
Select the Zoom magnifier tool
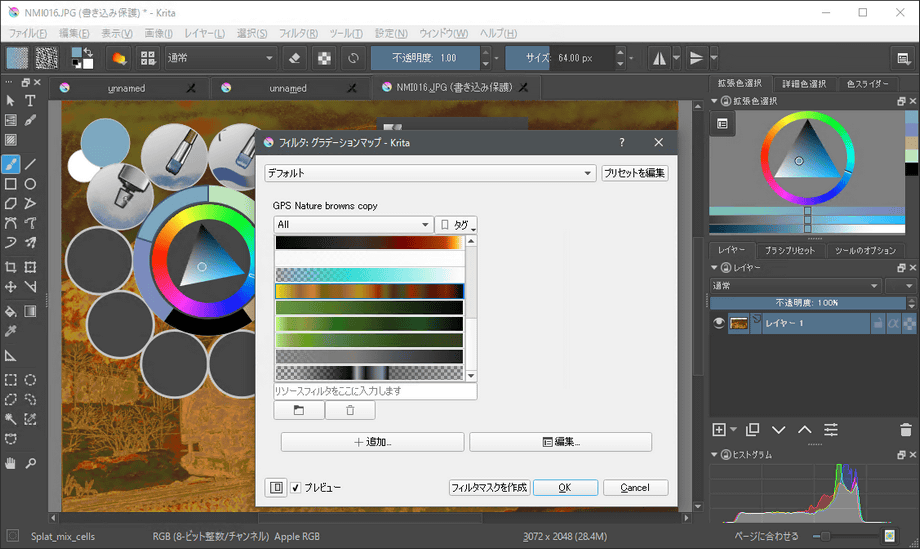(x=31, y=463)
